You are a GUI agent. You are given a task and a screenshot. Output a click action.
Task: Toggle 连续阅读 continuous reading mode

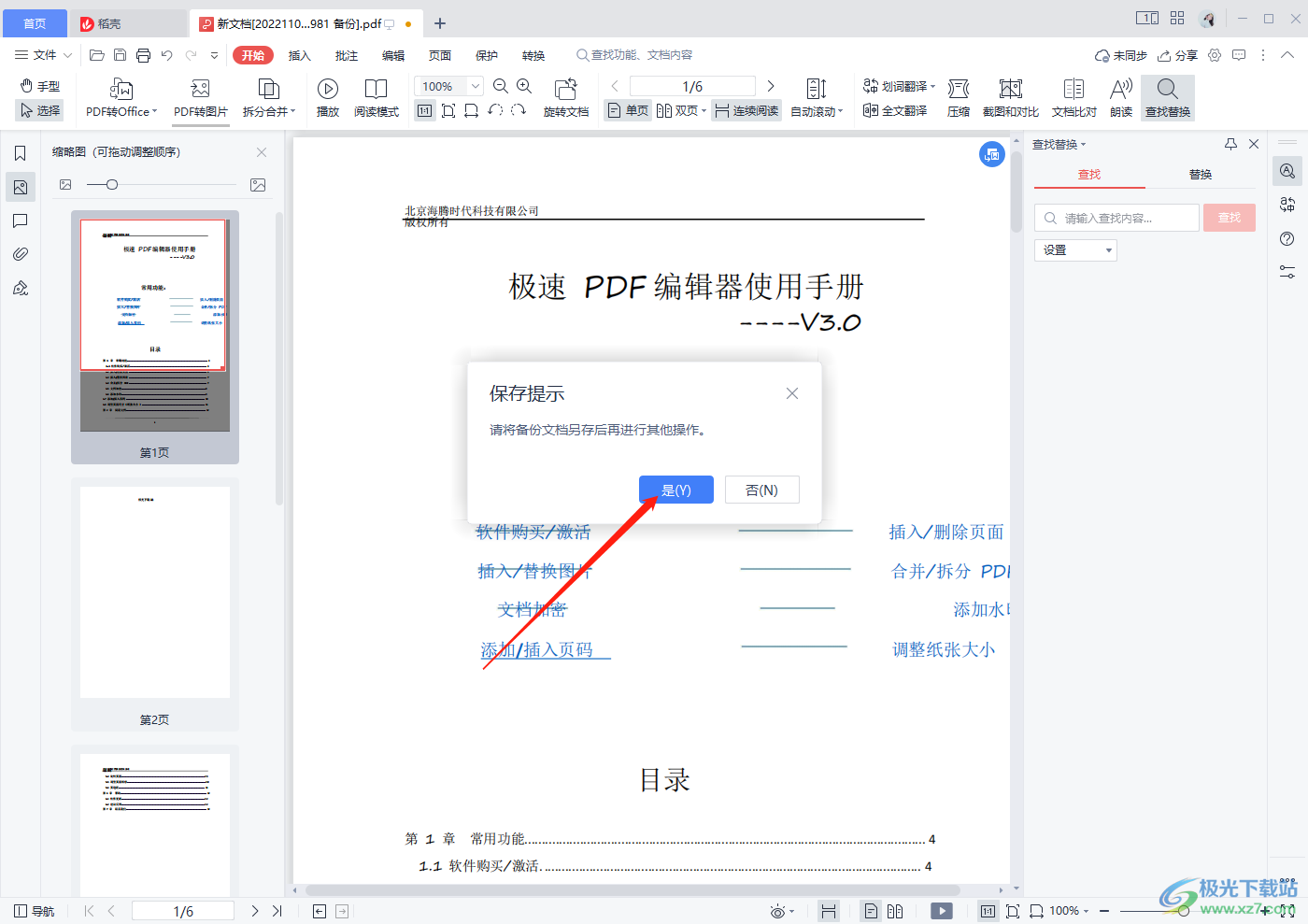[x=746, y=109]
